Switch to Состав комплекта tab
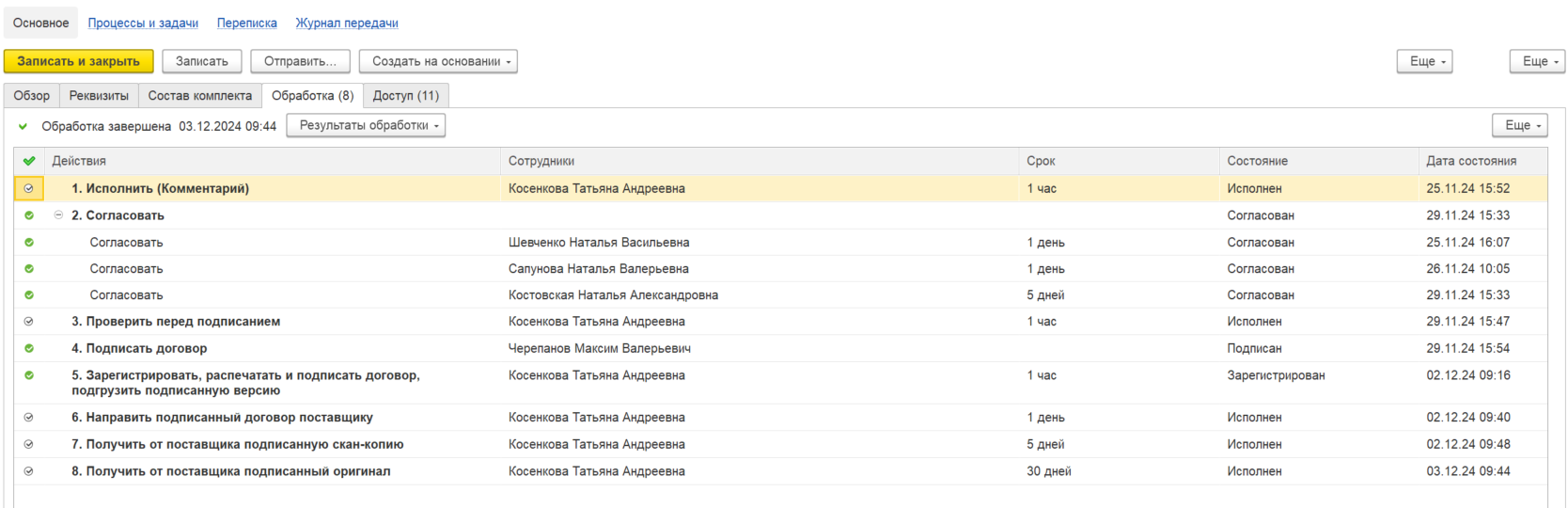The image size is (1568, 508). tap(200, 95)
